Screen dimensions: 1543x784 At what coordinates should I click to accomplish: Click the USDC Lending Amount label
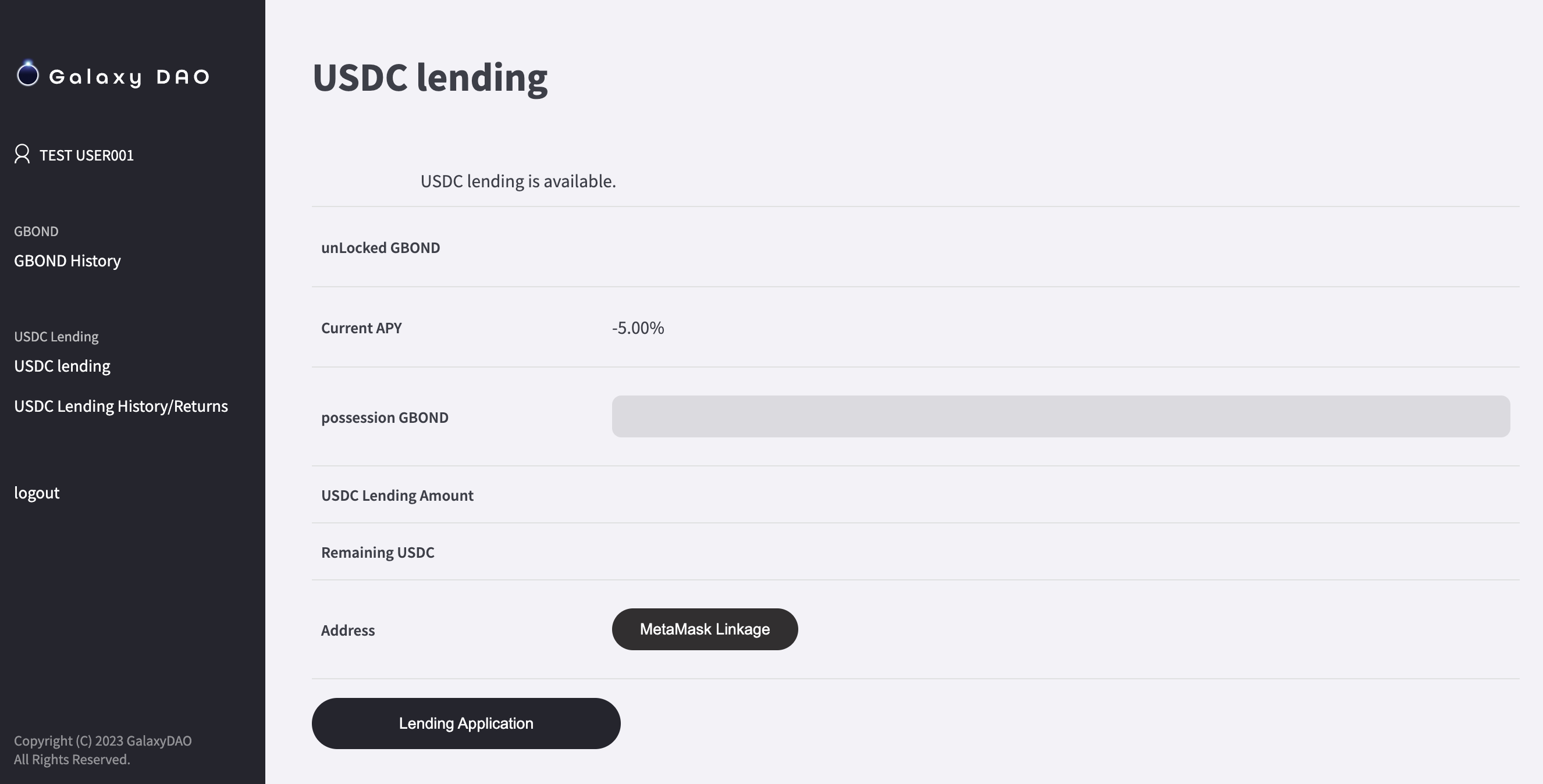coord(397,496)
